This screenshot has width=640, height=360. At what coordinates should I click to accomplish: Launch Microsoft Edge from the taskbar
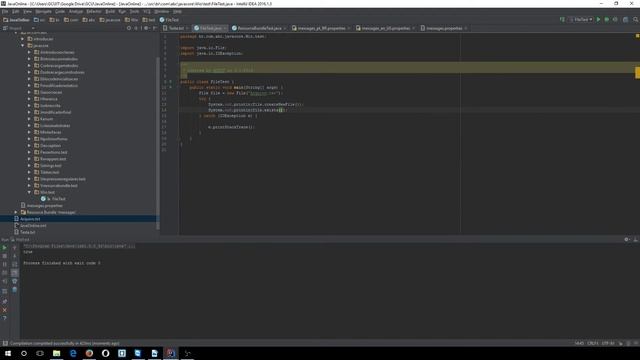pos(73,353)
